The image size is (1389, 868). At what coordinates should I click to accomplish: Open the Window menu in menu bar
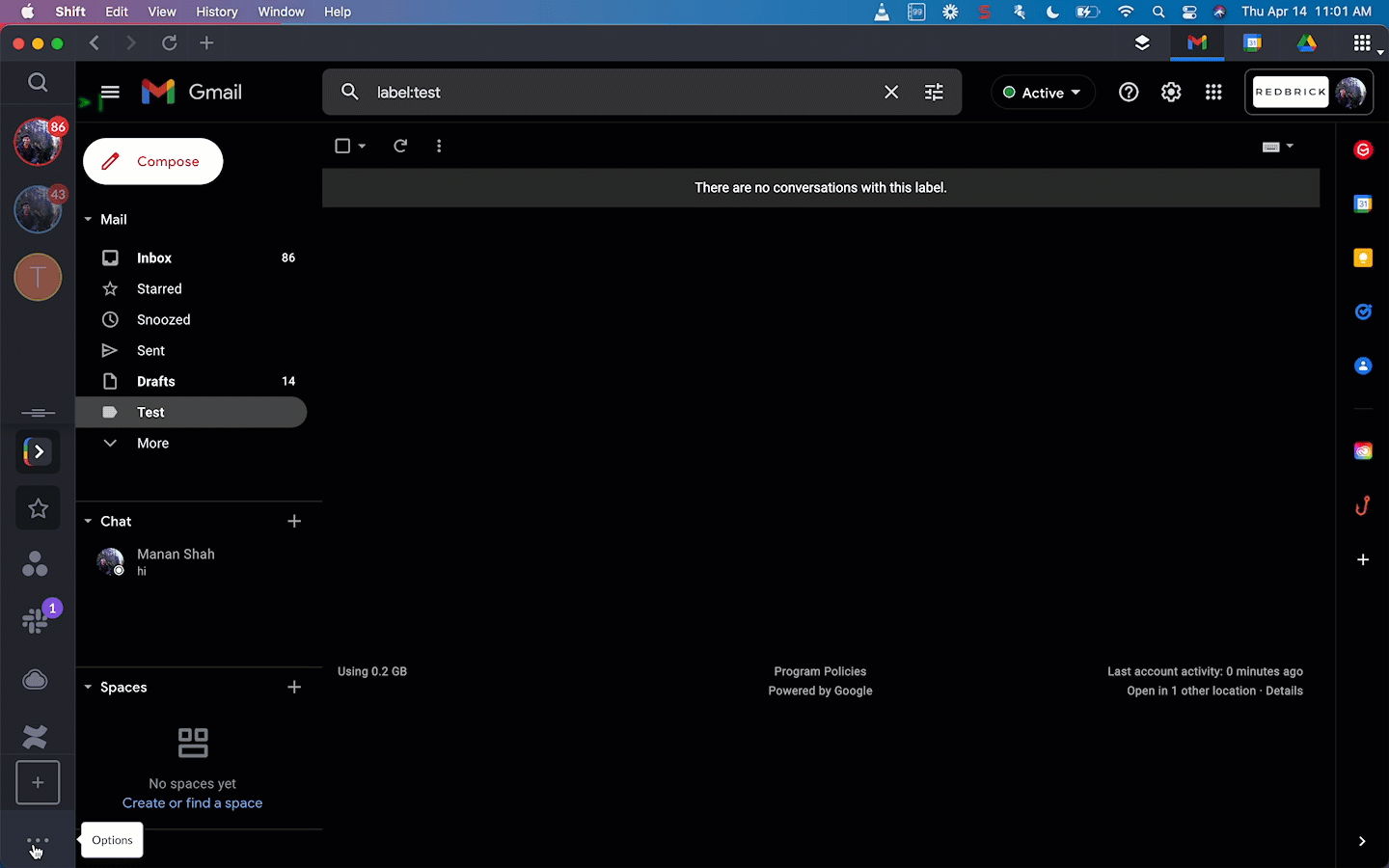[x=281, y=12]
